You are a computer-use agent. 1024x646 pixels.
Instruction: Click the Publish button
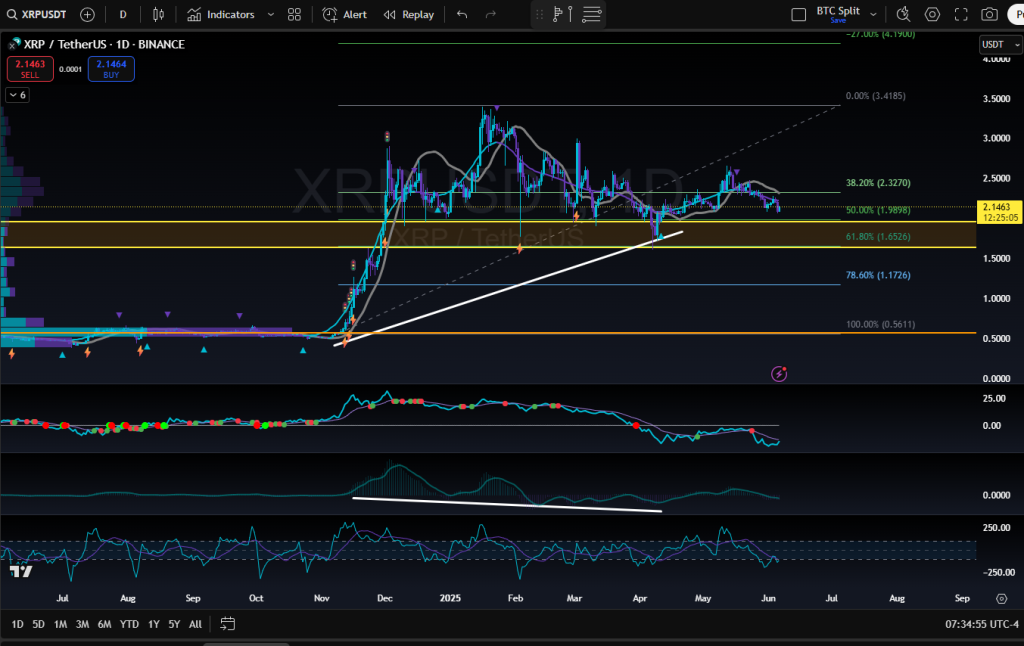pos(1017,14)
